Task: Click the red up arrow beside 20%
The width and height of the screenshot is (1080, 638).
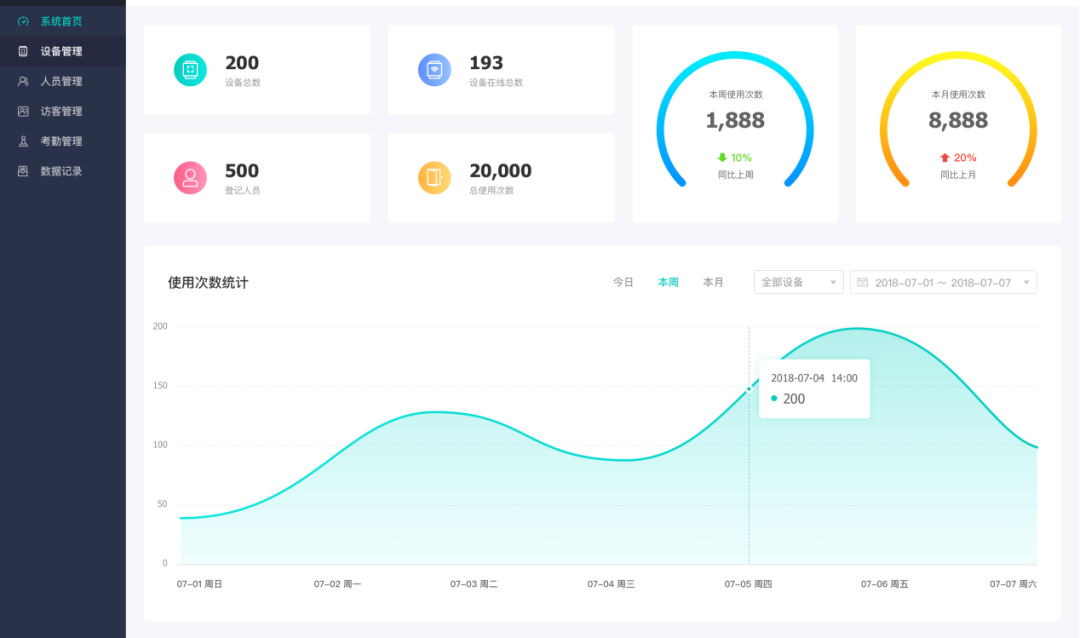Action: click(945, 158)
